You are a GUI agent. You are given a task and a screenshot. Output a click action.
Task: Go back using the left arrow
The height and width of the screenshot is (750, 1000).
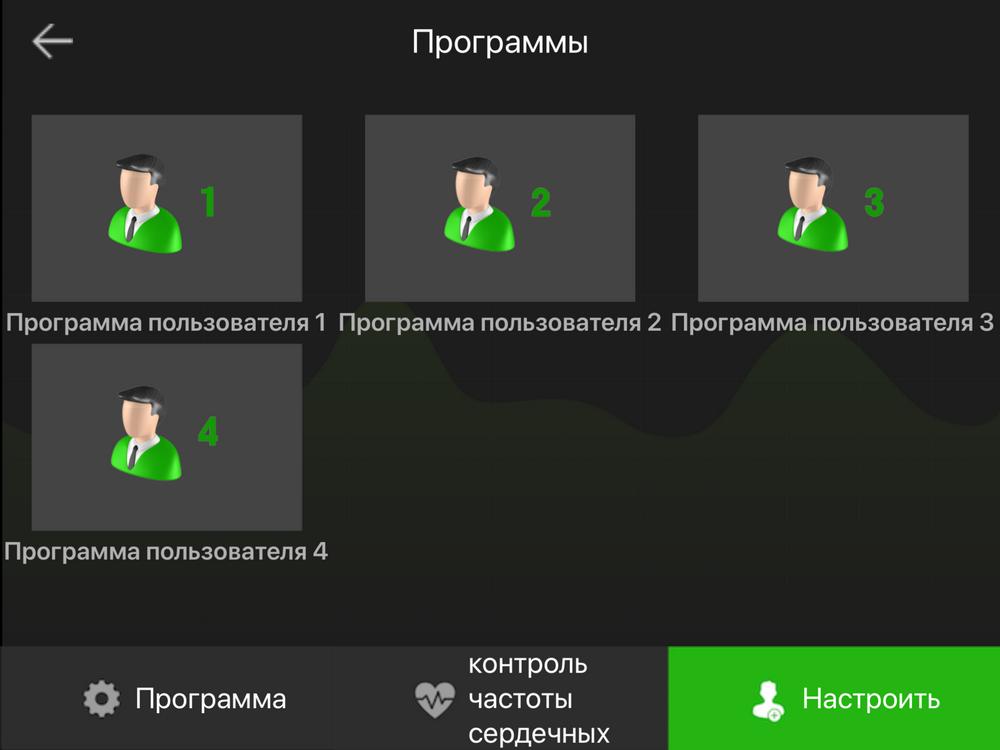point(52,41)
